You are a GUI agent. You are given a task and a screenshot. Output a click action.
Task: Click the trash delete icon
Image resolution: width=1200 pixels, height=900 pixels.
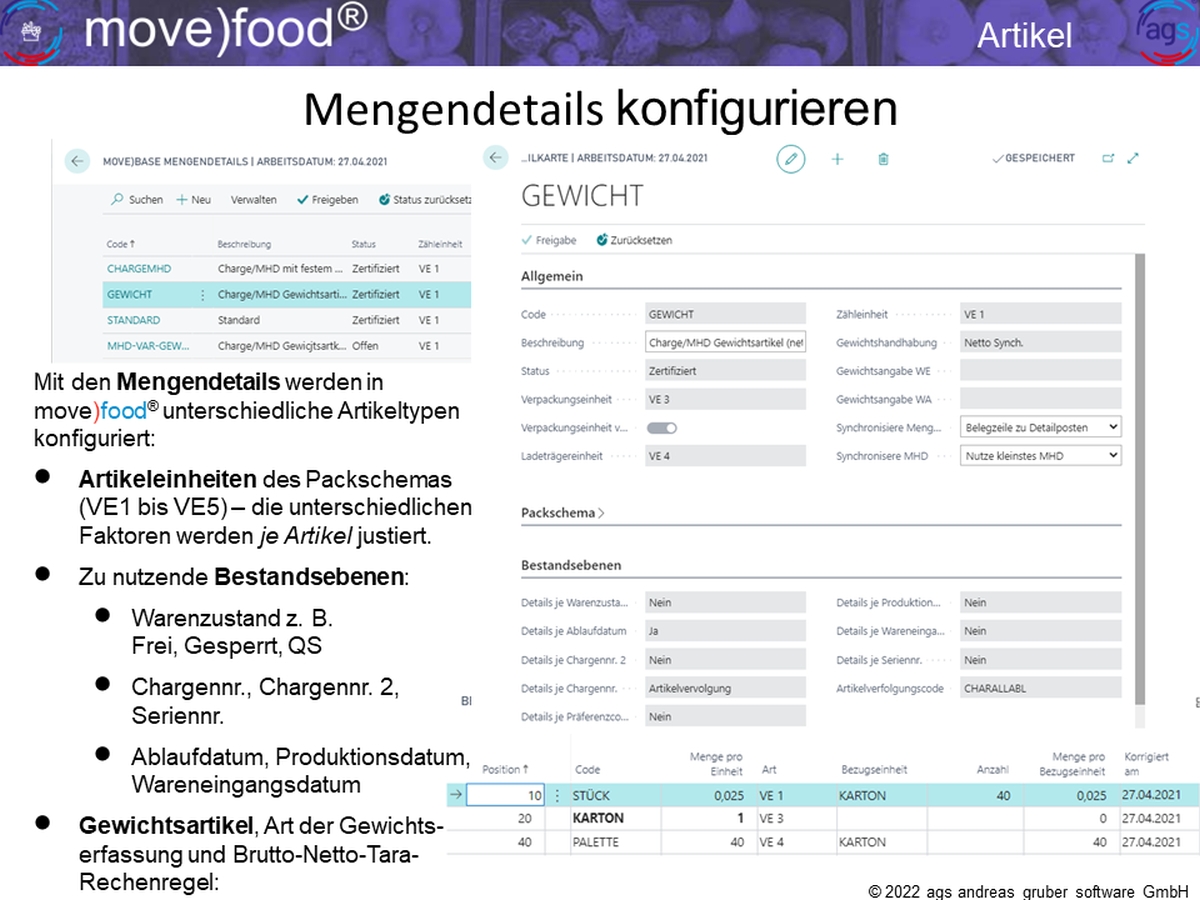click(883, 159)
